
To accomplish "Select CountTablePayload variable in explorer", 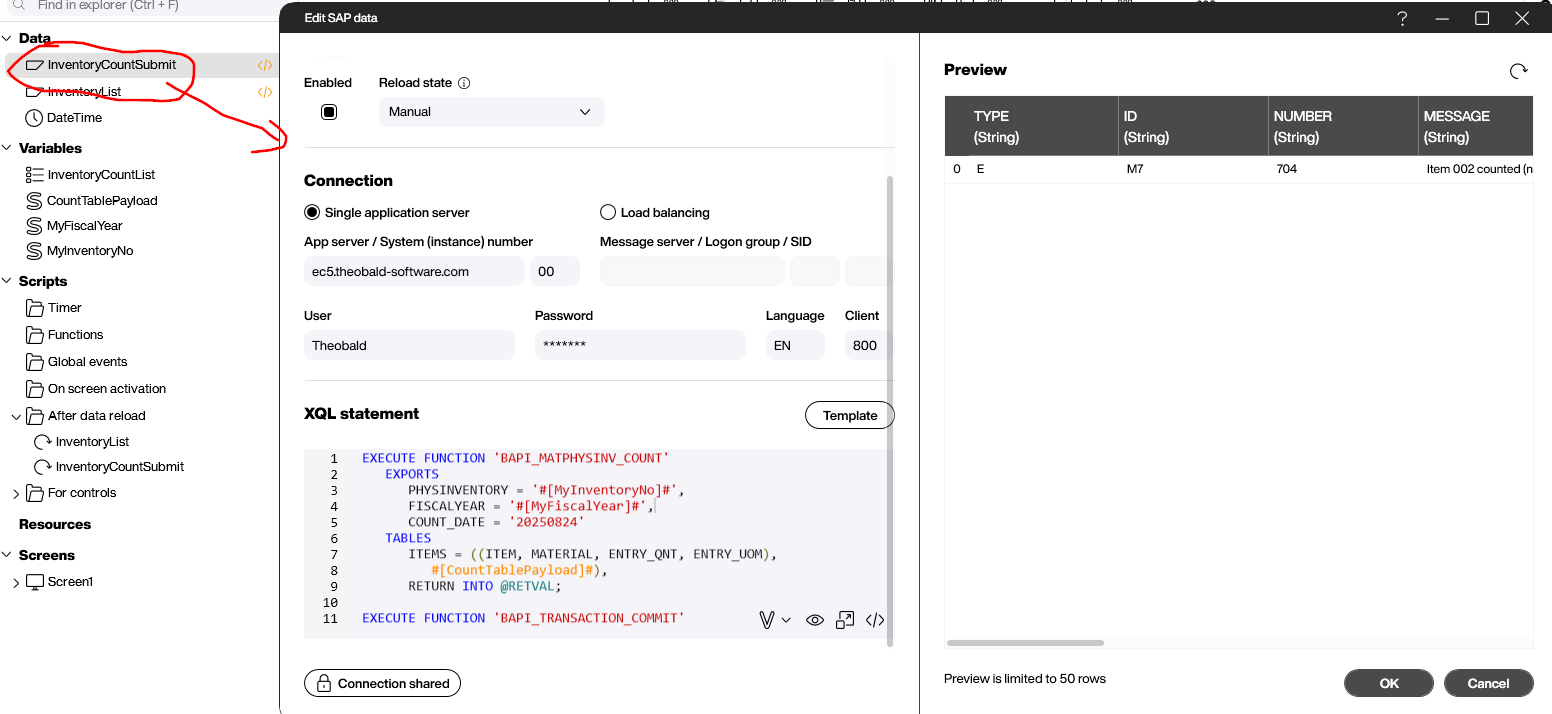I will pyautogui.click(x=102, y=201).
